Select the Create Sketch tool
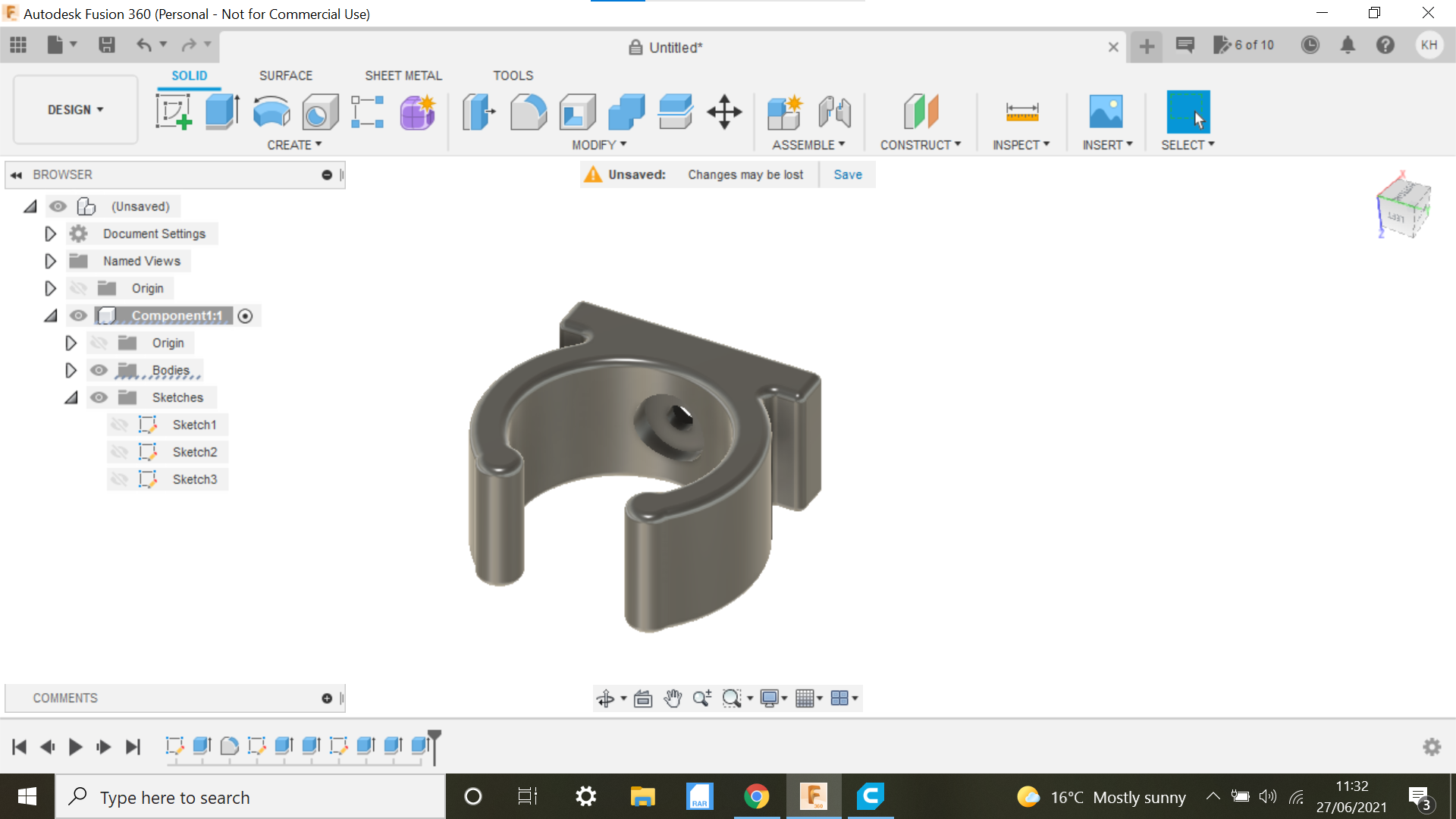Image resolution: width=1456 pixels, height=819 pixels. coord(174,112)
